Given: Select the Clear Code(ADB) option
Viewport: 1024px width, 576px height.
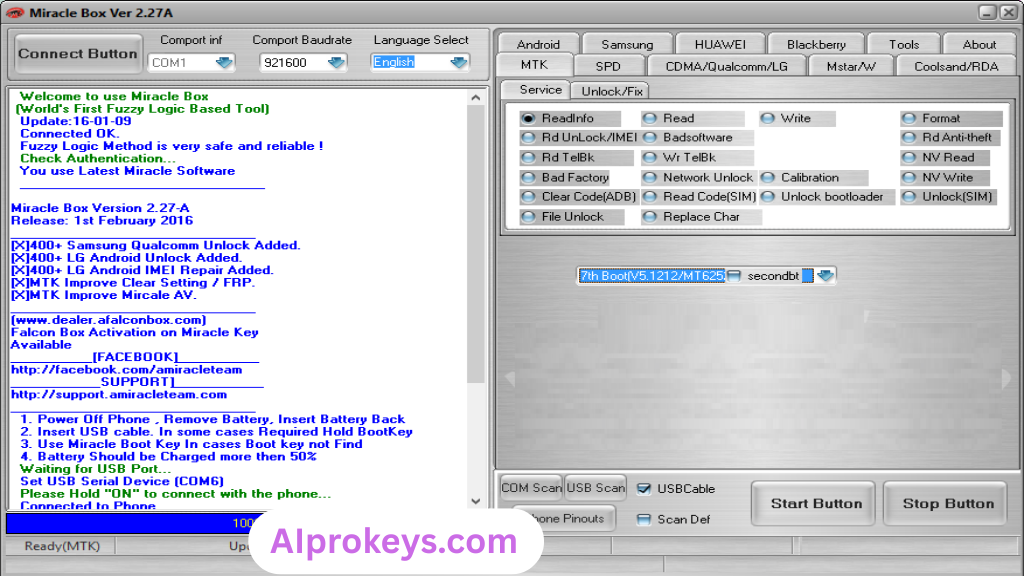Looking at the screenshot, I should coord(579,197).
